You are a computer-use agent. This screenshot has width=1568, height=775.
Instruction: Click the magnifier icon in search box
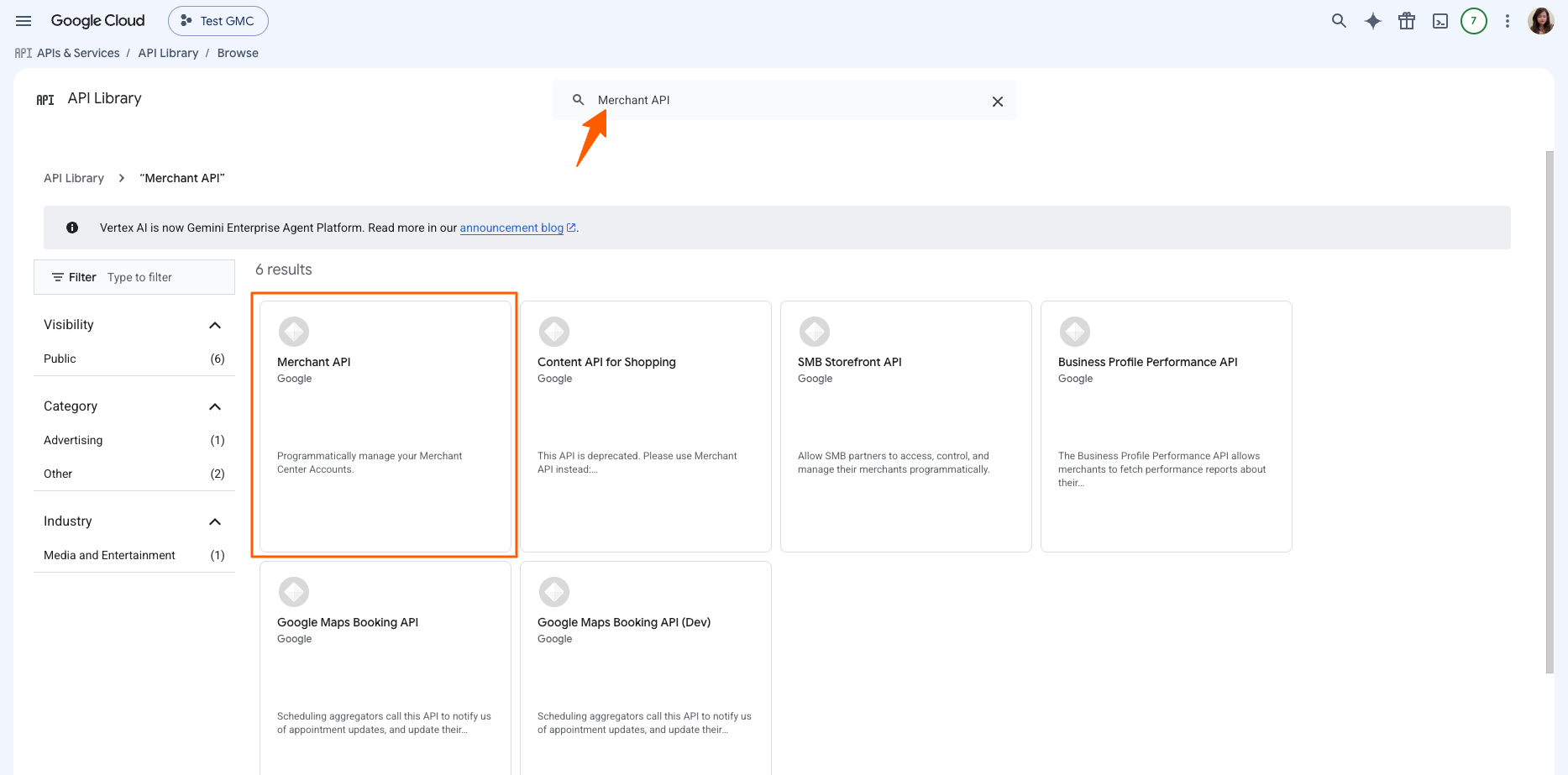(x=578, y=100)
